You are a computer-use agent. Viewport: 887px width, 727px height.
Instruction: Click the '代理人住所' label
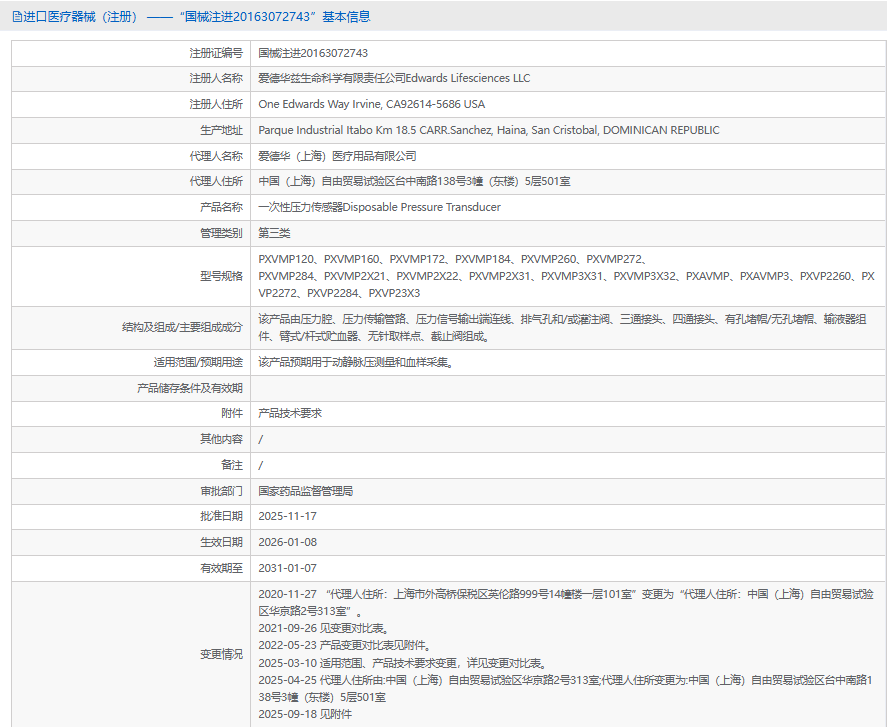[216, 182]
